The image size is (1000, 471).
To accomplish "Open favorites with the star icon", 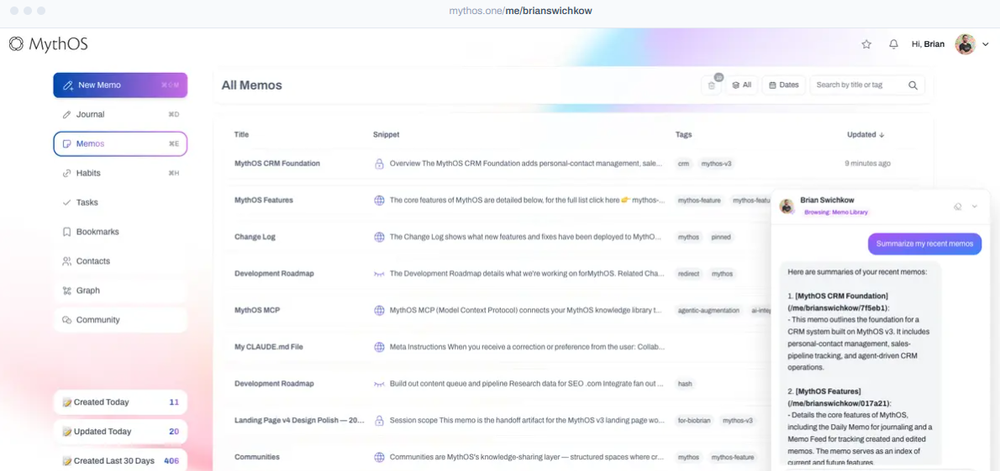I will 866,45.
